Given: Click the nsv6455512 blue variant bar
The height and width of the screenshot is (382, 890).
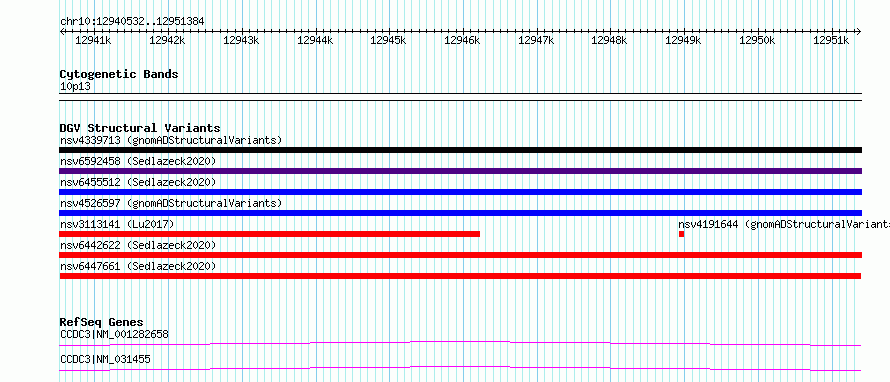Looking at the screenshot, I should click(x=460, y=192).
